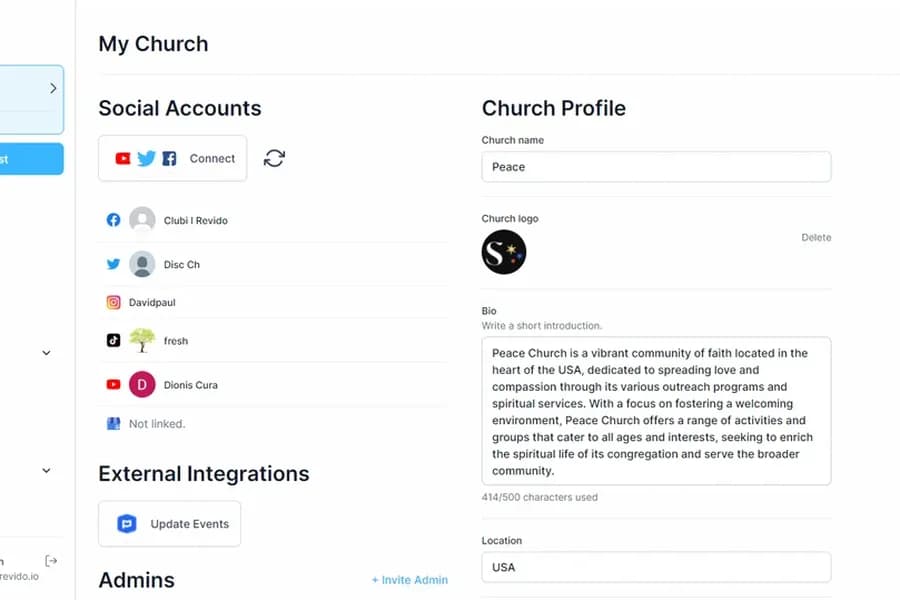900x600 pixels.
Task: Click the Church name input field
Action: 656,167
